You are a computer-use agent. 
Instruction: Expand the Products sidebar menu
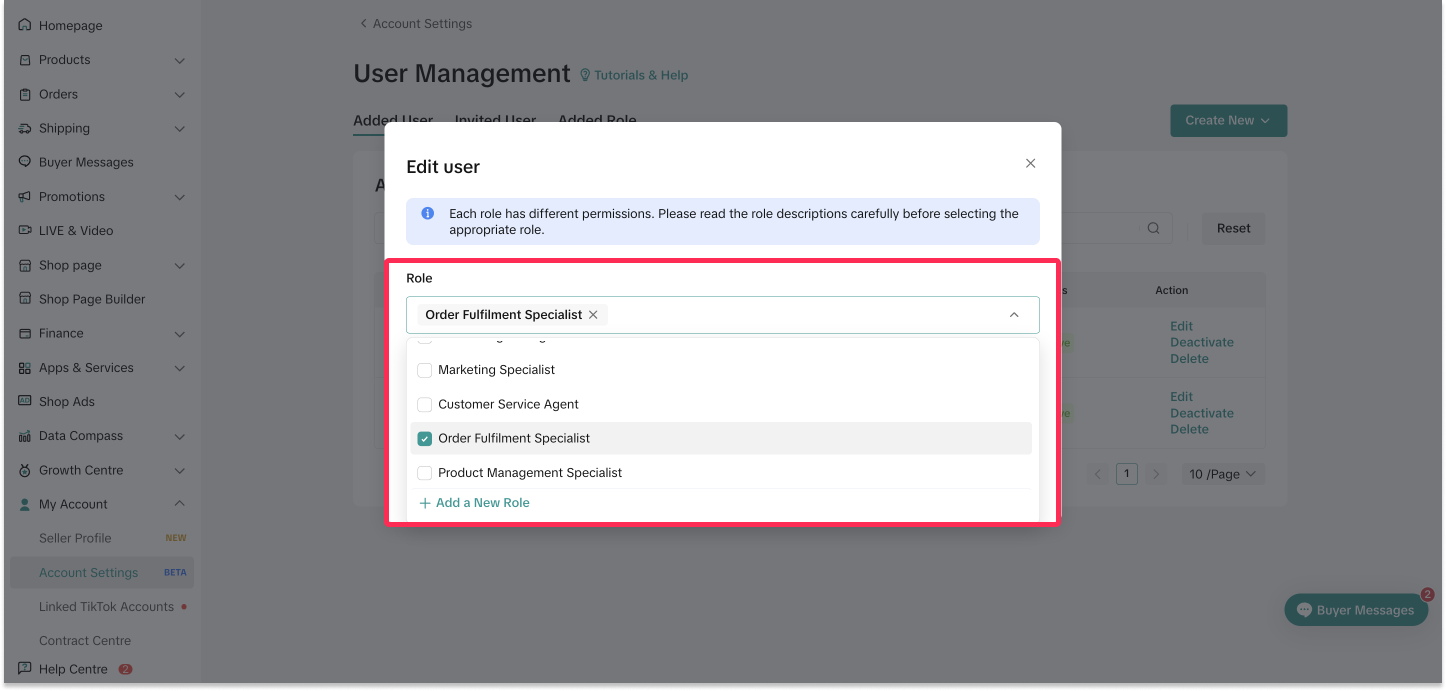click(x=179, y=60)
